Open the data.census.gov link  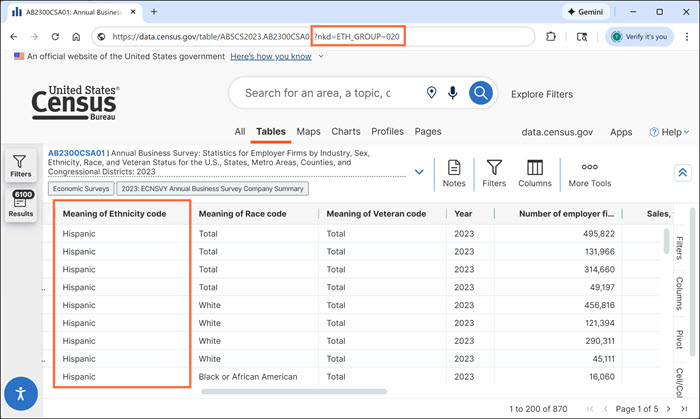point(557,132)
